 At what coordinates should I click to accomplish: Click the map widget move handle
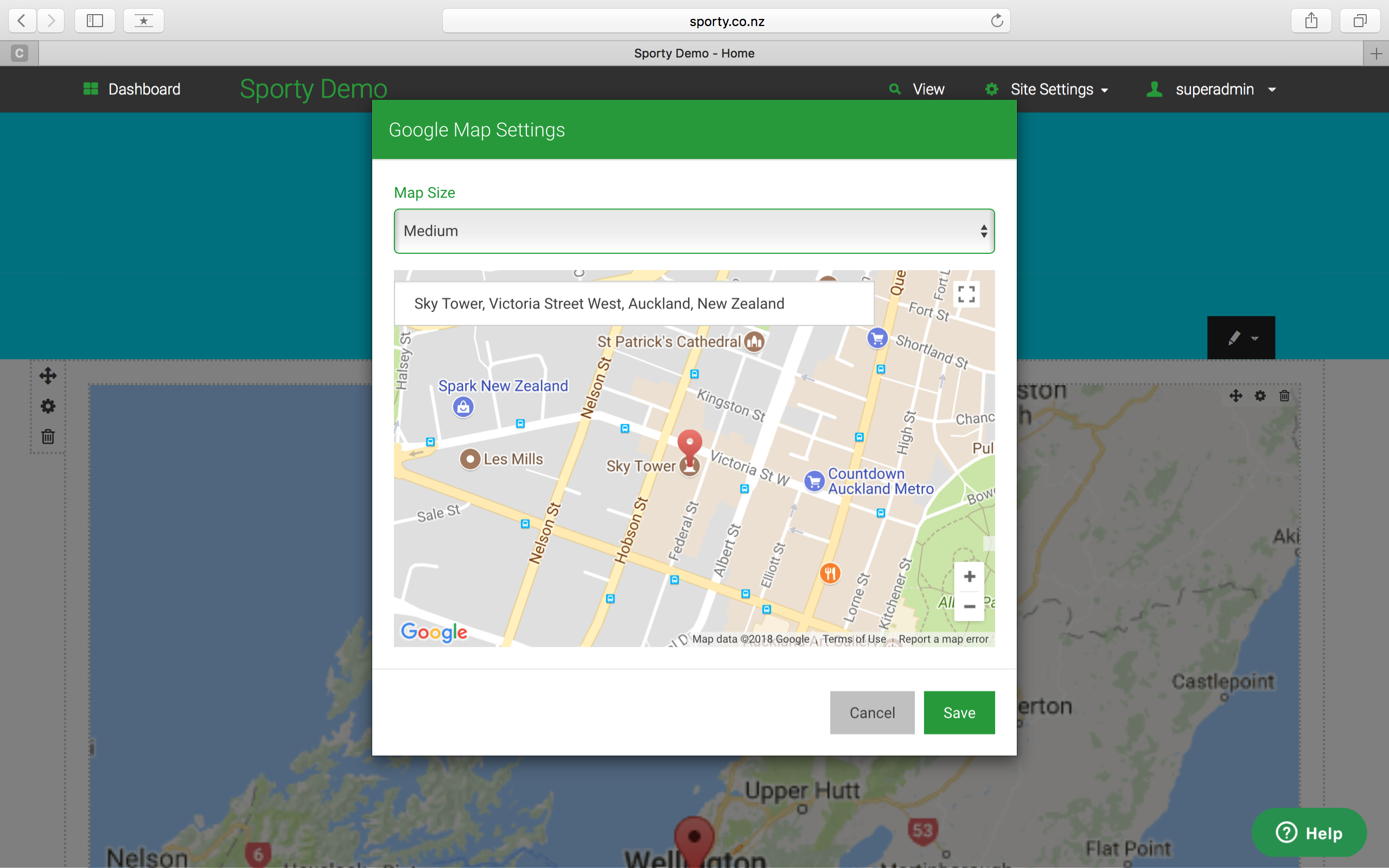pyautogui.click(x=1236, y=395)
